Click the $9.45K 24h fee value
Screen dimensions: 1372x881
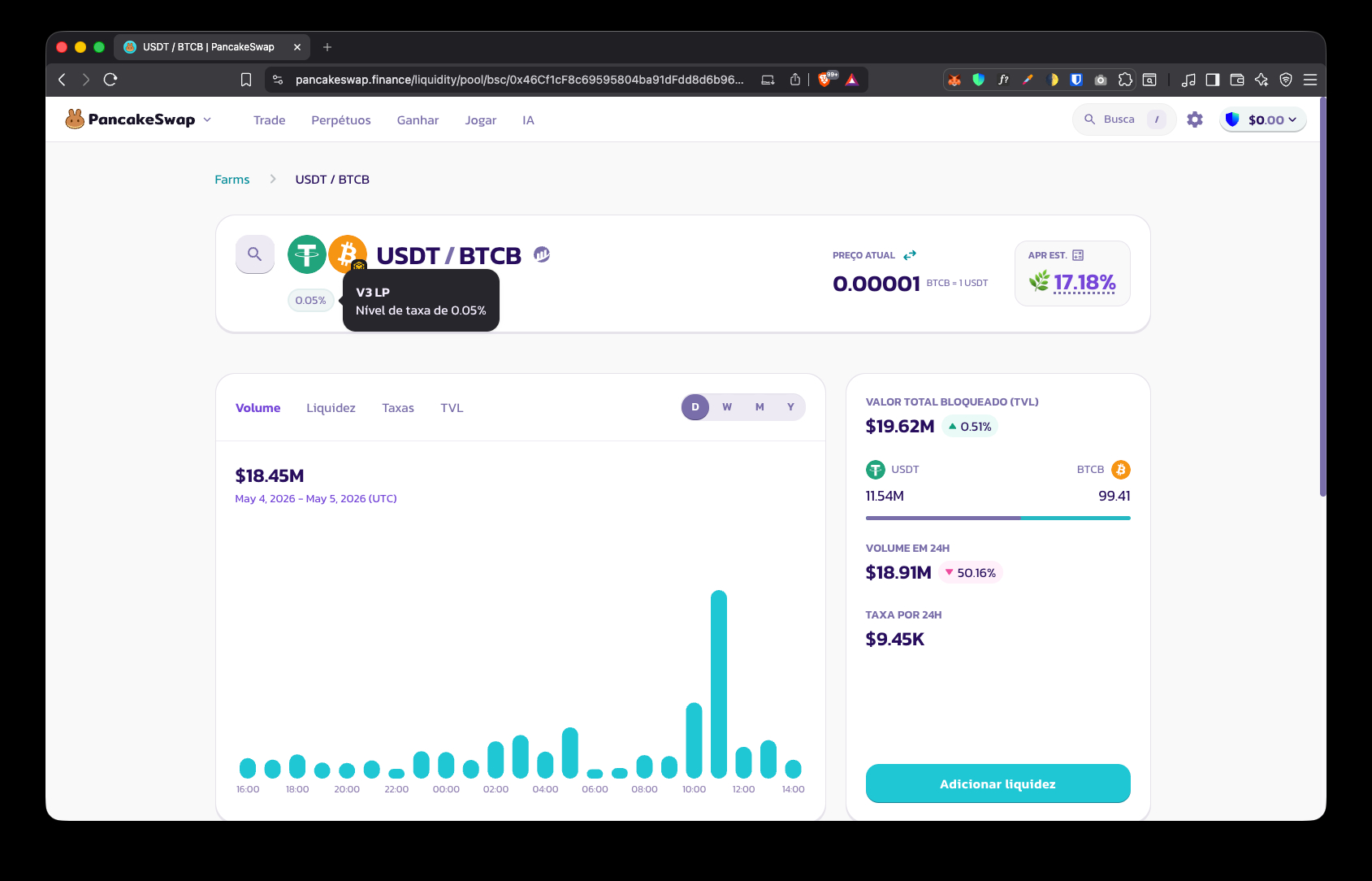[895, 639]
